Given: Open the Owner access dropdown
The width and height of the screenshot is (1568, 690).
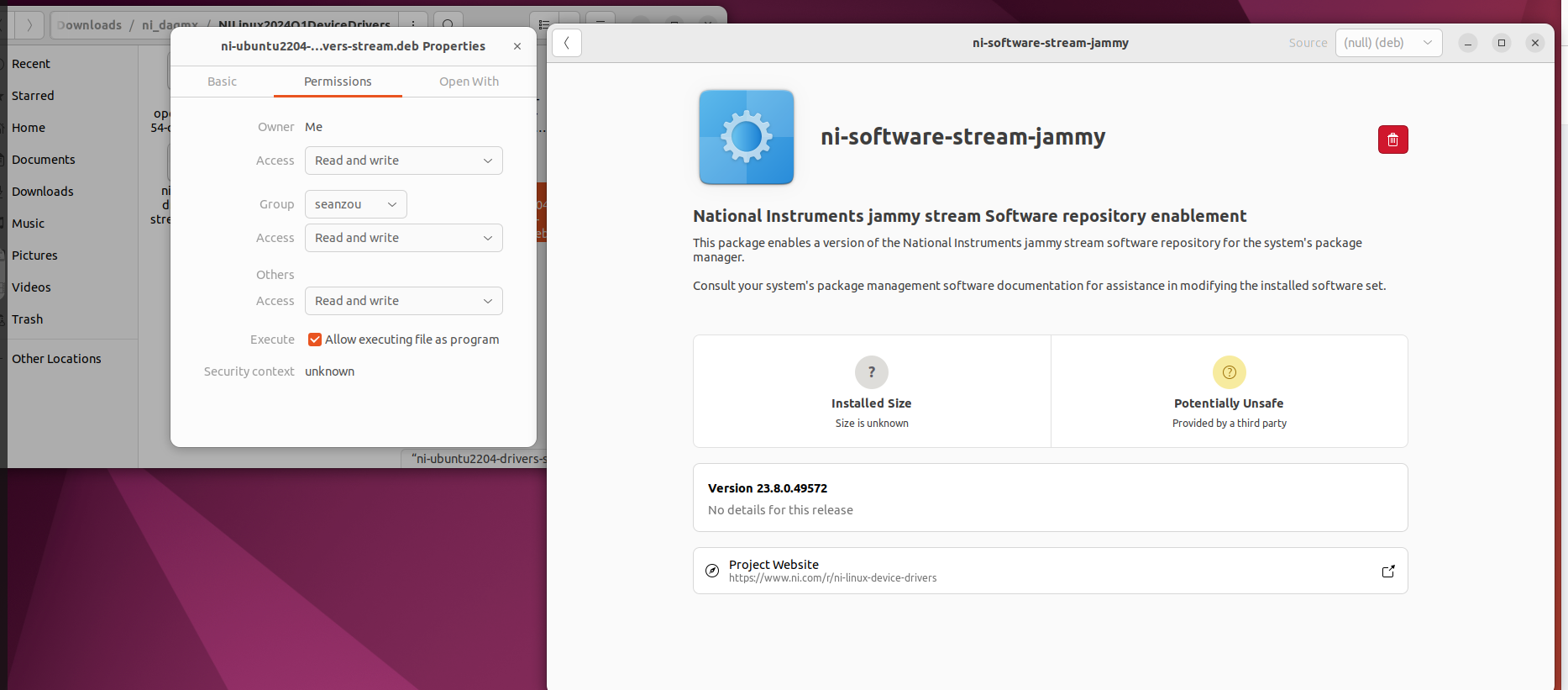Looking at the screenshot, I should (403, 161).
